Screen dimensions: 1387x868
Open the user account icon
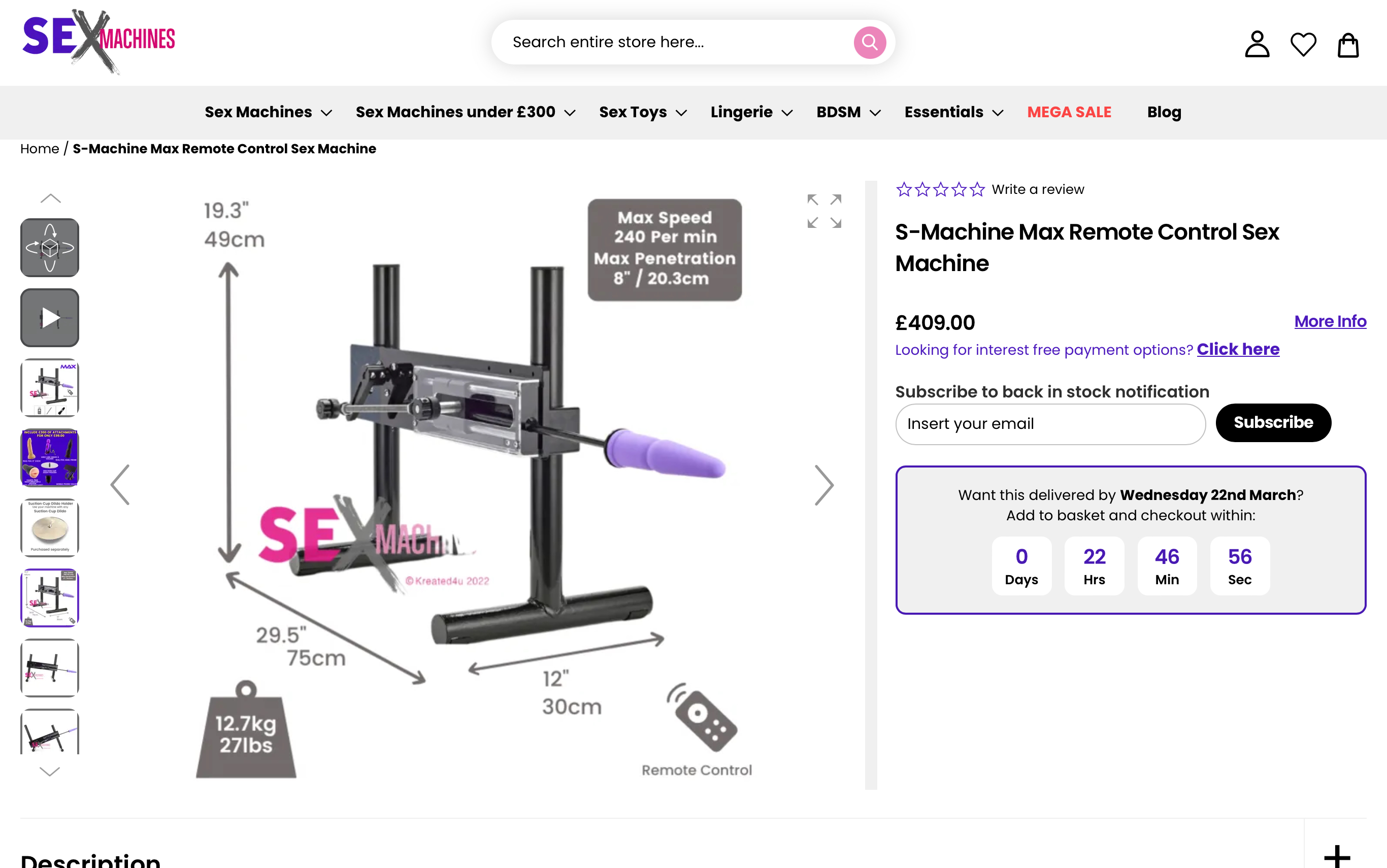pyautogui.click(x=1257, y=44)
